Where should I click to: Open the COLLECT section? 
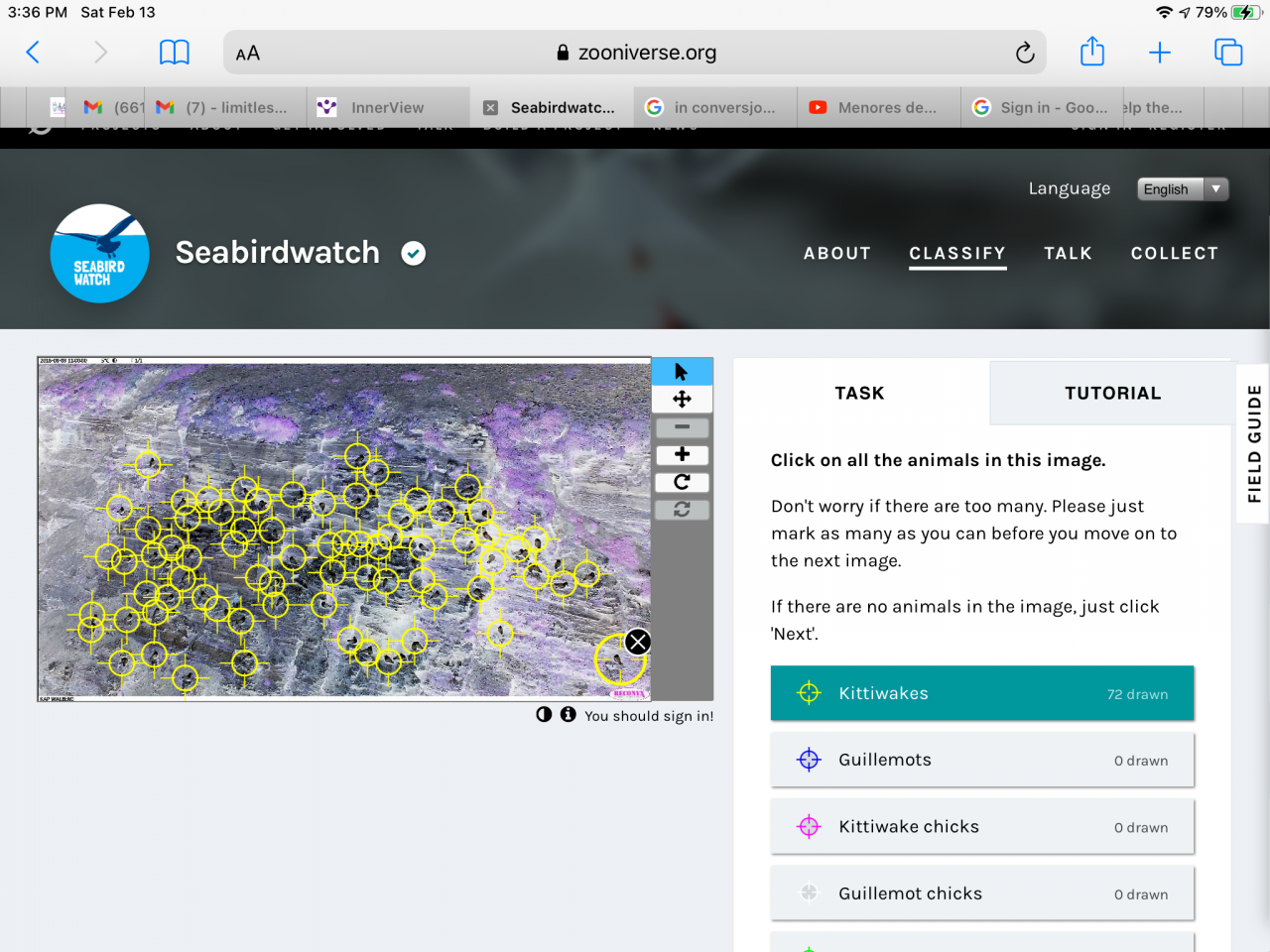[x=1175, y=253]
